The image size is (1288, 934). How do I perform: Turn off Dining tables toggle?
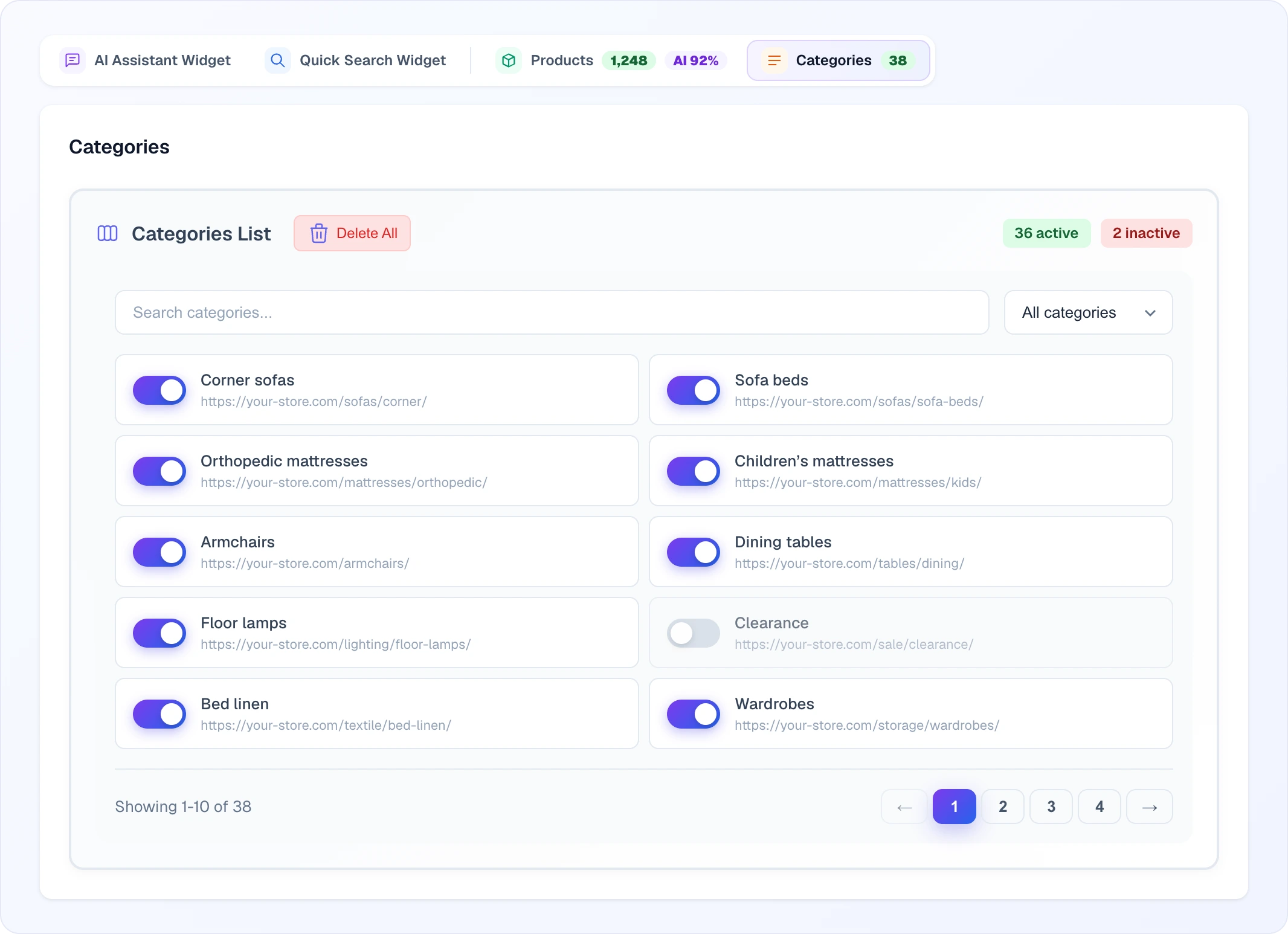(x=694, y=552)
